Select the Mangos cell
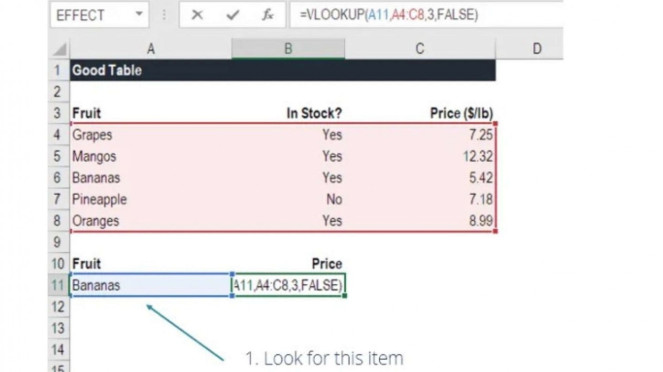This screenshot has width=663, height=372. click(151, 156)
